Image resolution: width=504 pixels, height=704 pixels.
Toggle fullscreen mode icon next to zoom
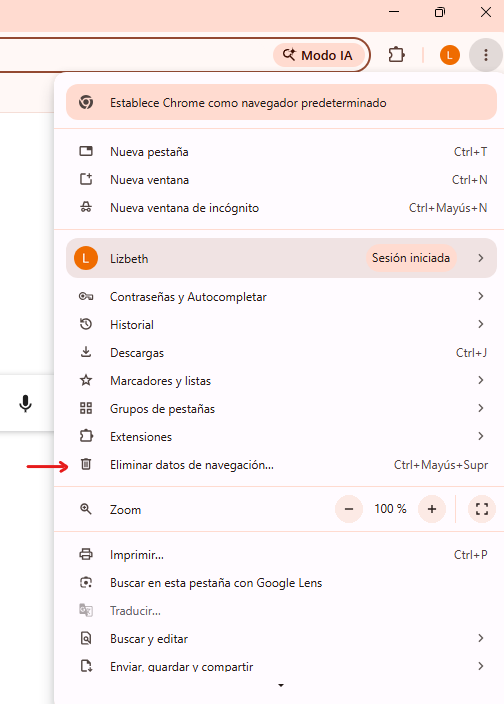point(482,509)
